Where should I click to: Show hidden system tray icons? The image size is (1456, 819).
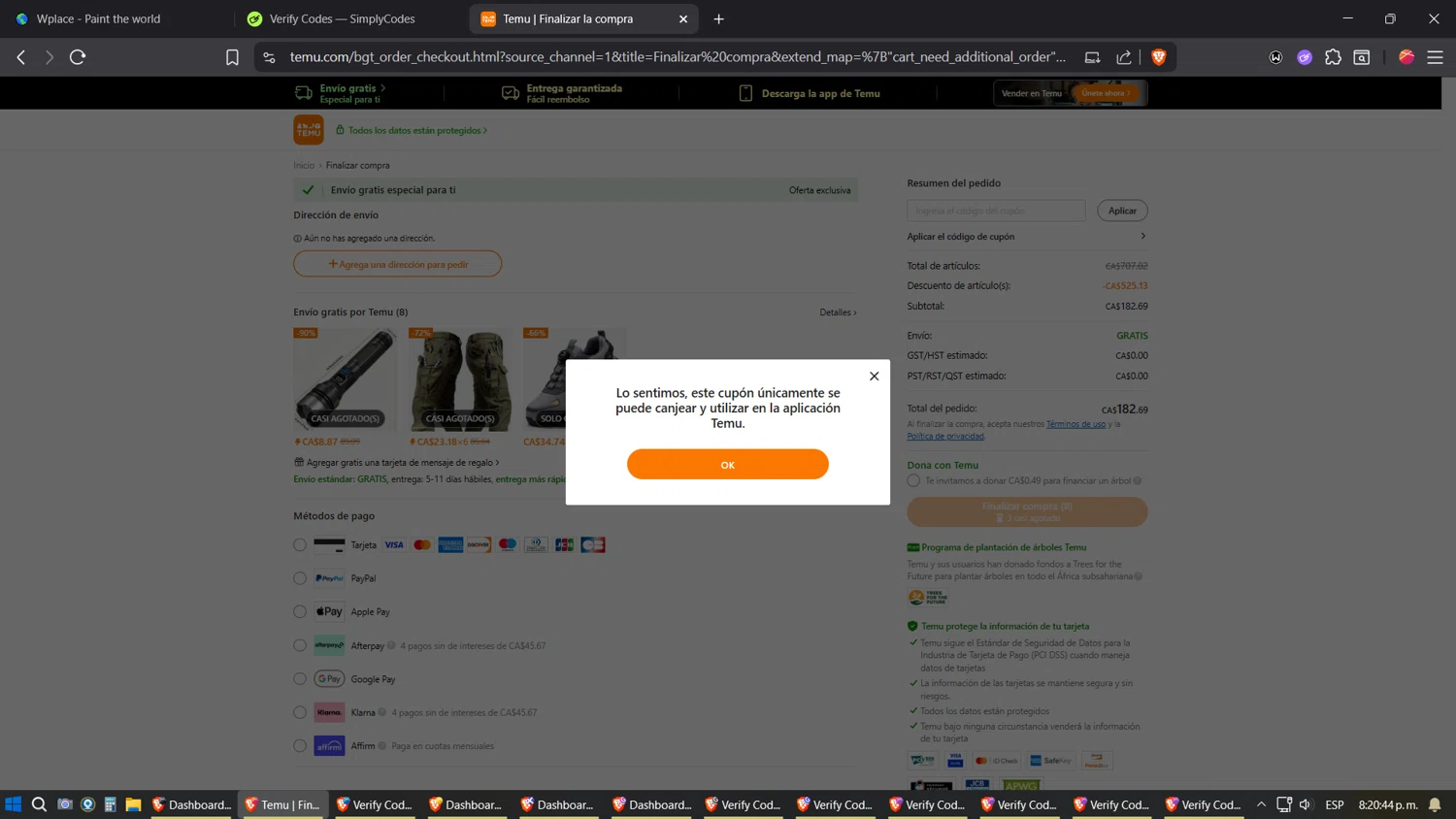[1261, 804]
